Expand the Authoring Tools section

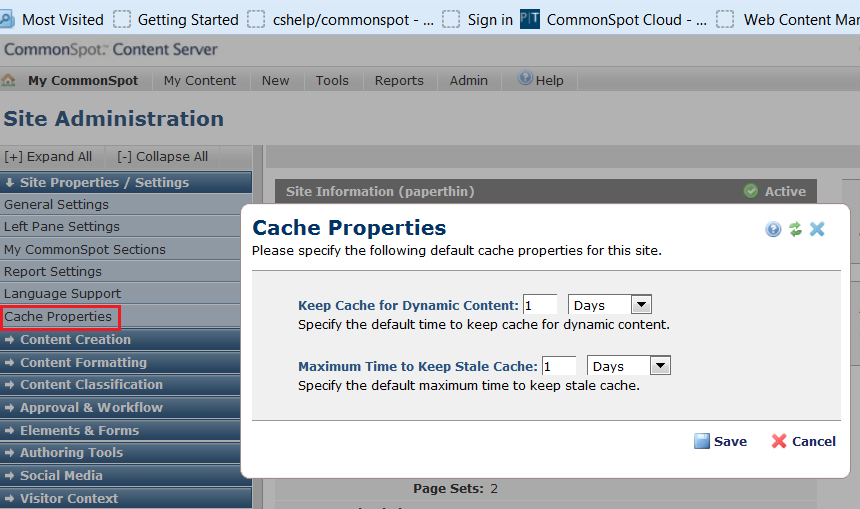(120, 453)
